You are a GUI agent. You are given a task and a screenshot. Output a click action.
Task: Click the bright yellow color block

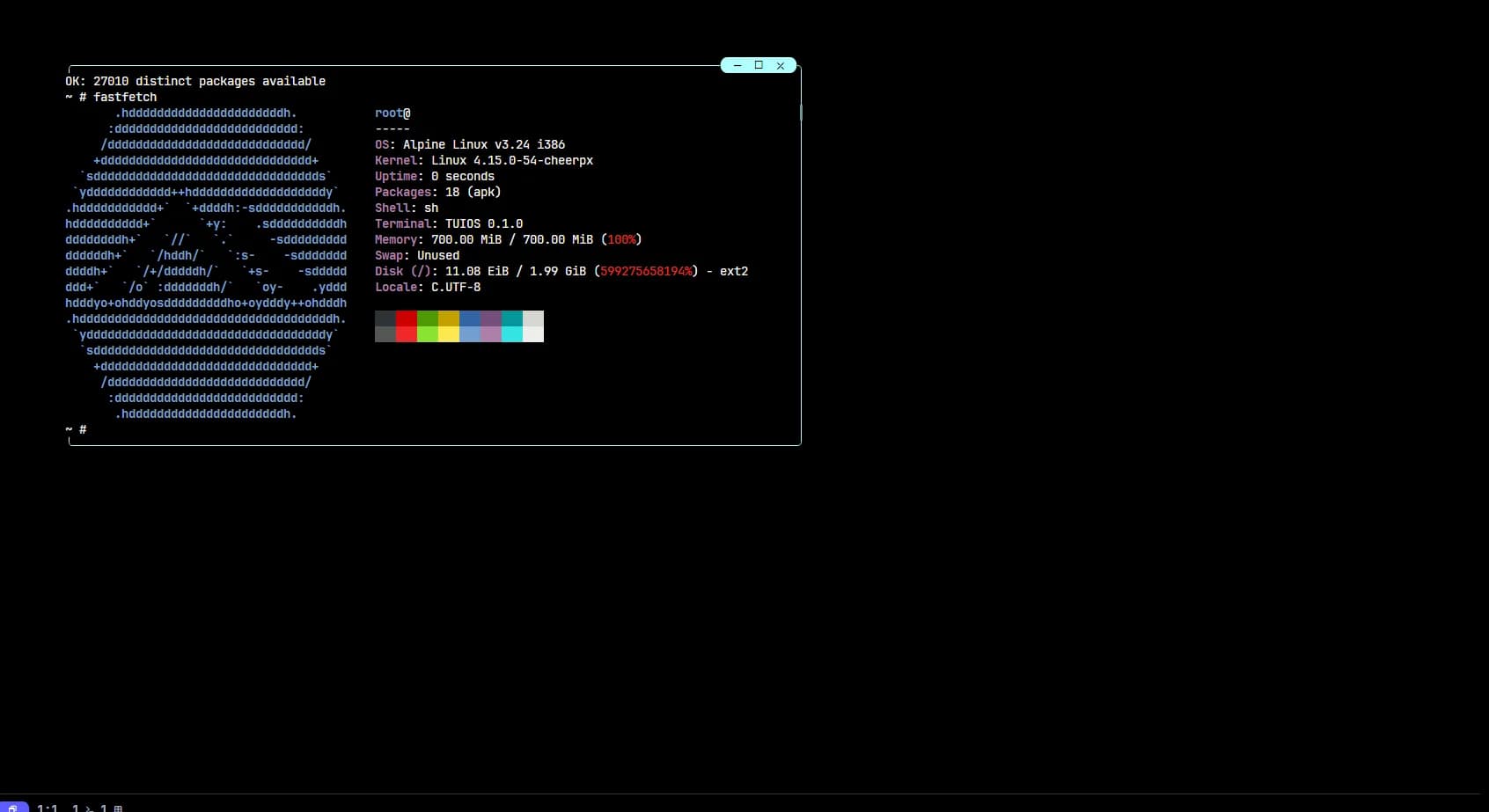(449, 334)
